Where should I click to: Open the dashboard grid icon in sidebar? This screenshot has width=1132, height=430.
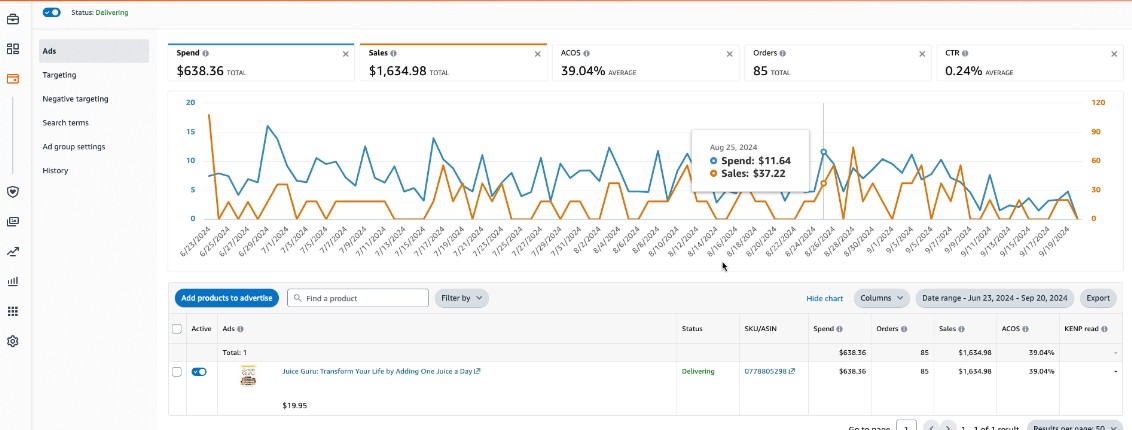pos(13,49)
